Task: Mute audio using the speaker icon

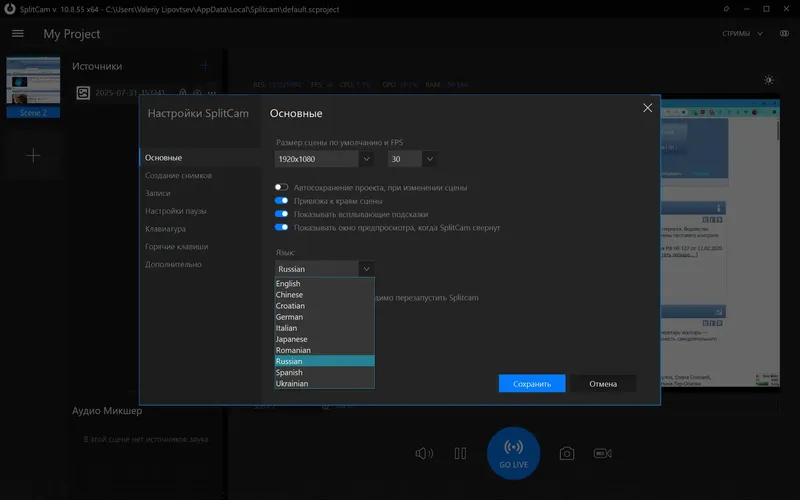Action: (x=424, y=453)
